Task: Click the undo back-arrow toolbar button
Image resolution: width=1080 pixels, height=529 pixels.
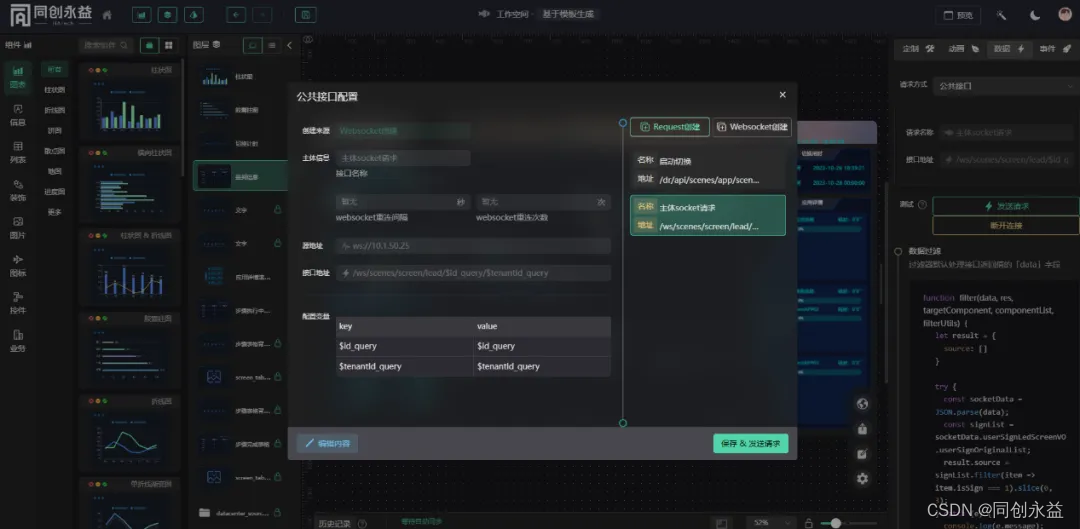Action: [236, 14]
